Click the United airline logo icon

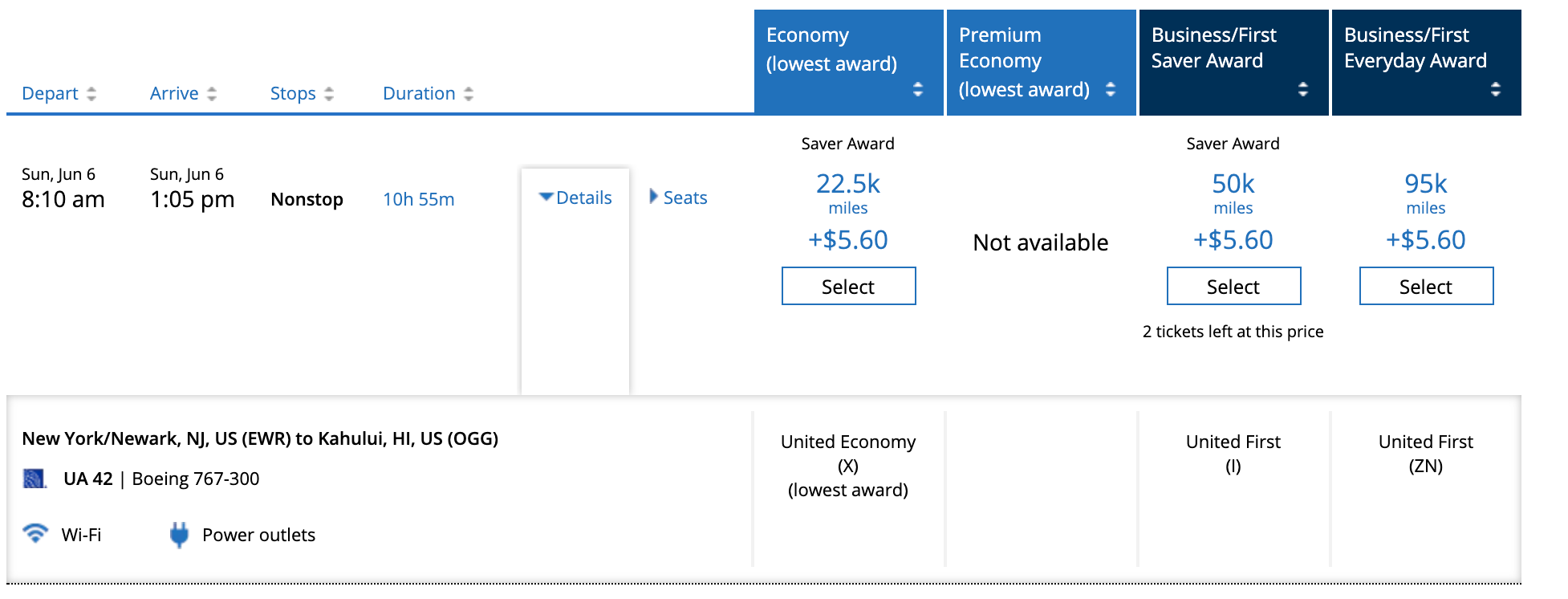point(35,479)
